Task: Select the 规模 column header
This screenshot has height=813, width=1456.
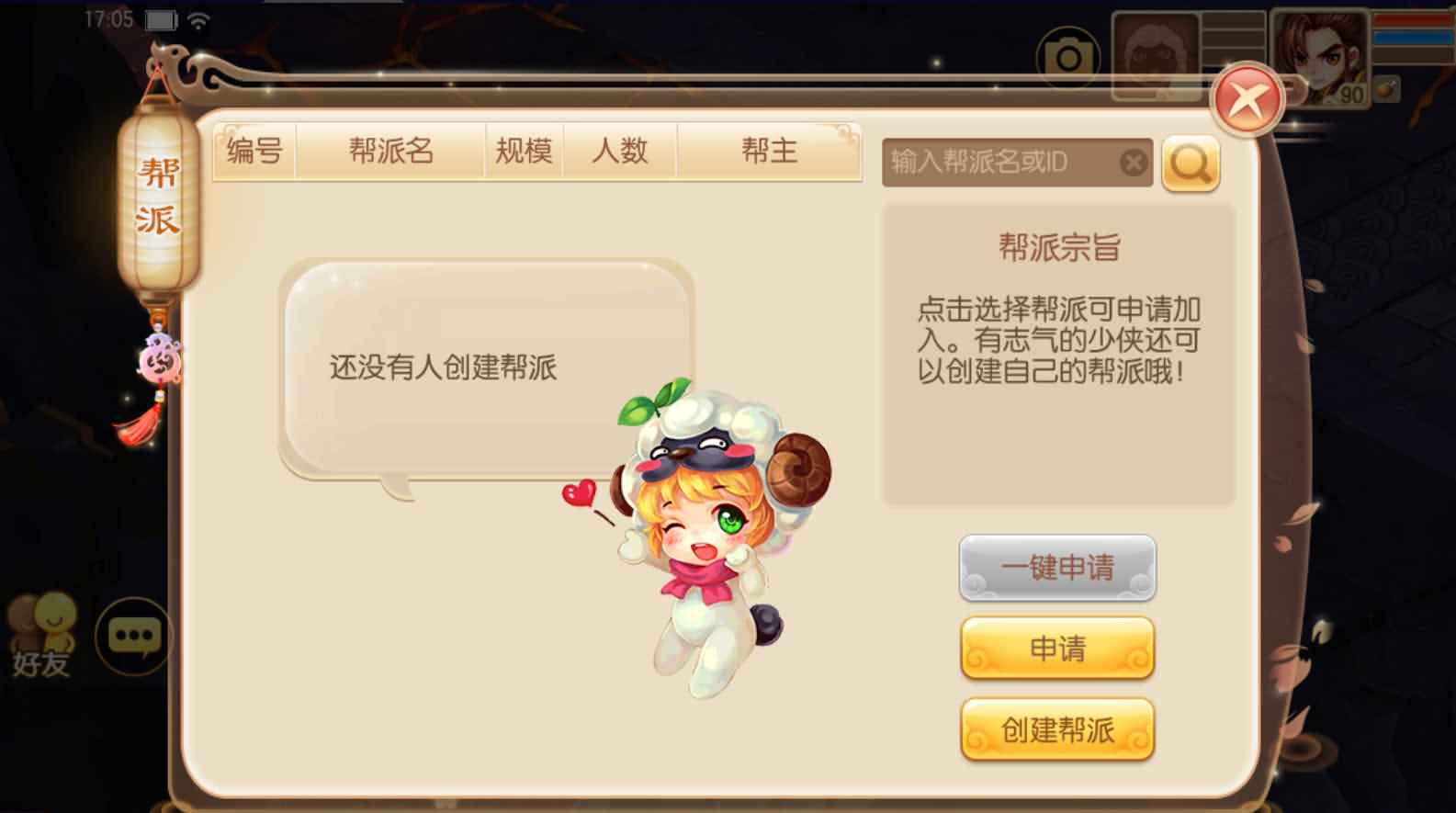Action: [x=524, y=151]
